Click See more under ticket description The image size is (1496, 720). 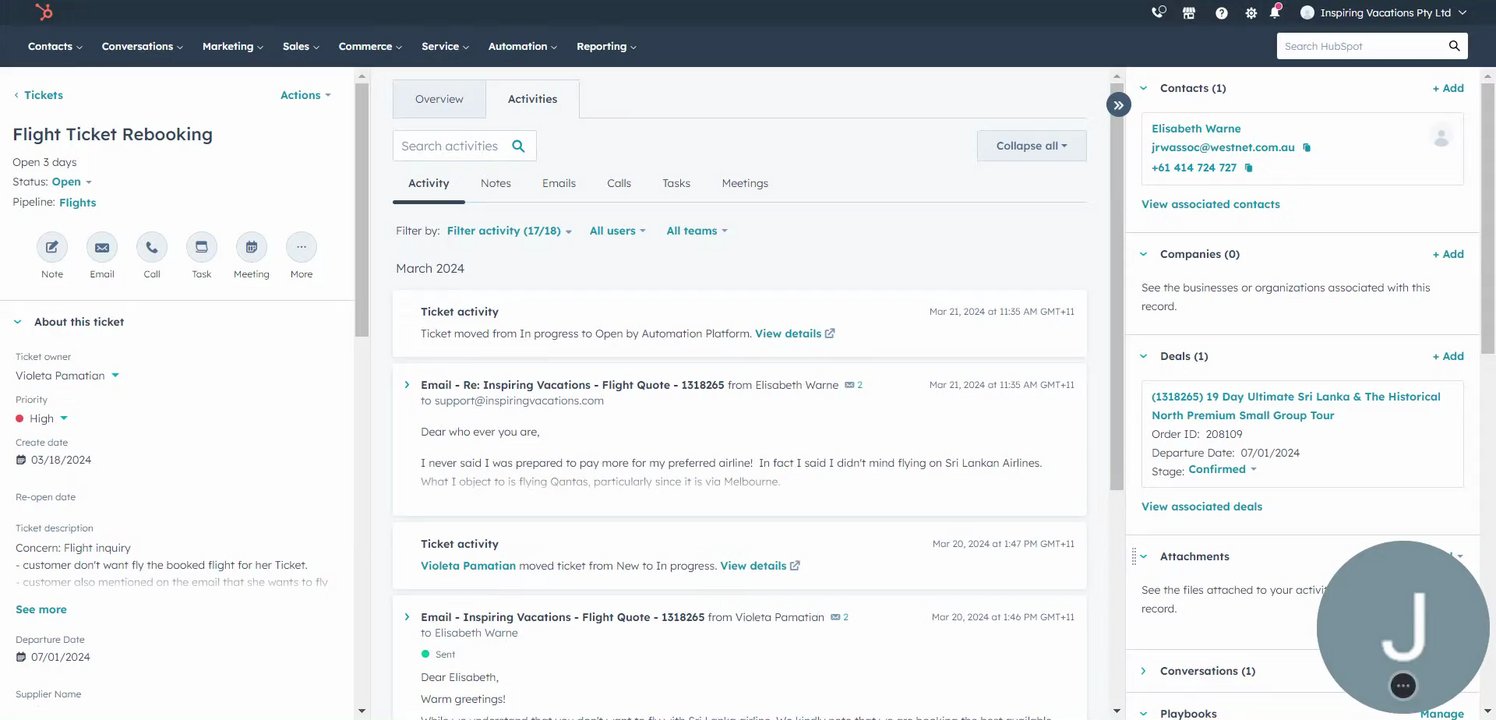[x=41, y=609]
